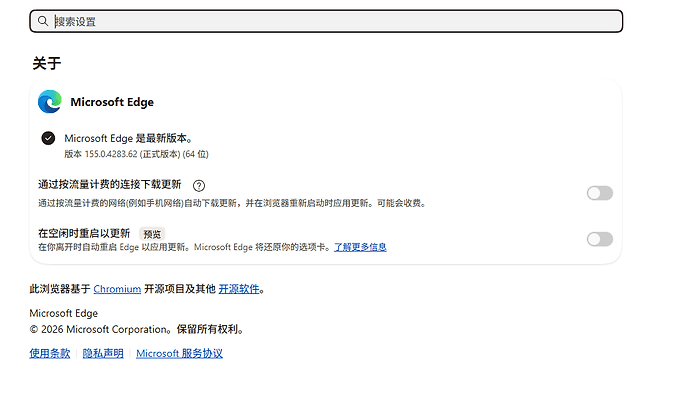This screenshot has height=419, width=690.
Task: Follow the 开源软件 link
Action: click(x=239, y=289)
